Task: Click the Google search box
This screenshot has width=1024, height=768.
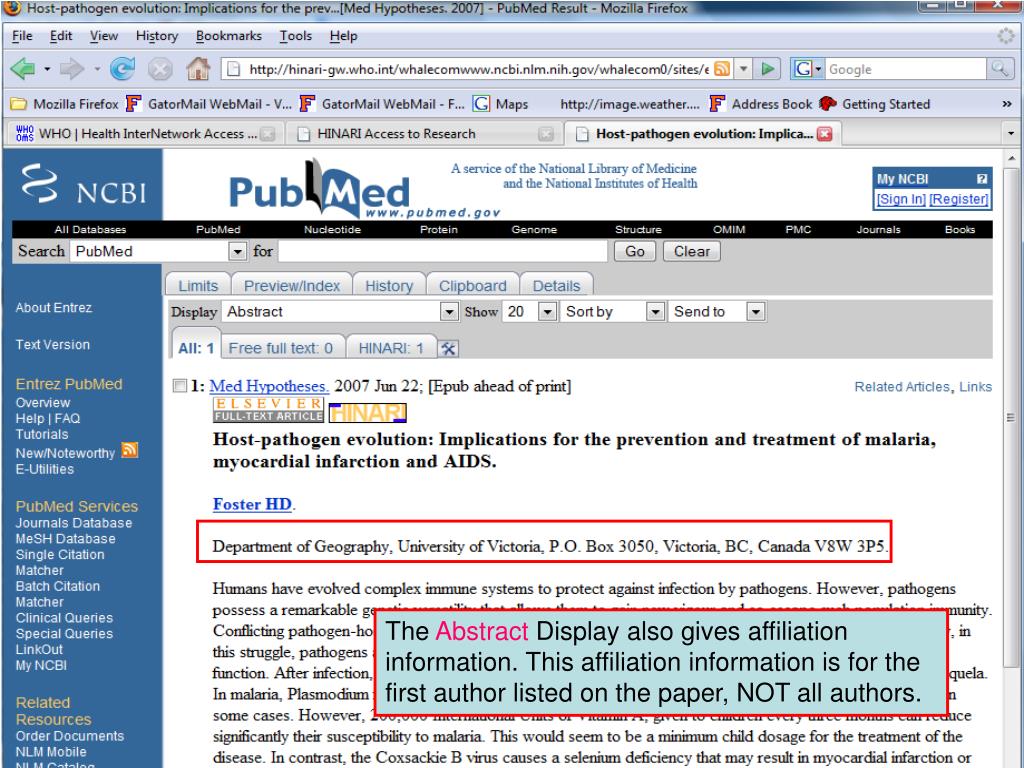Action: coord(905,69)
